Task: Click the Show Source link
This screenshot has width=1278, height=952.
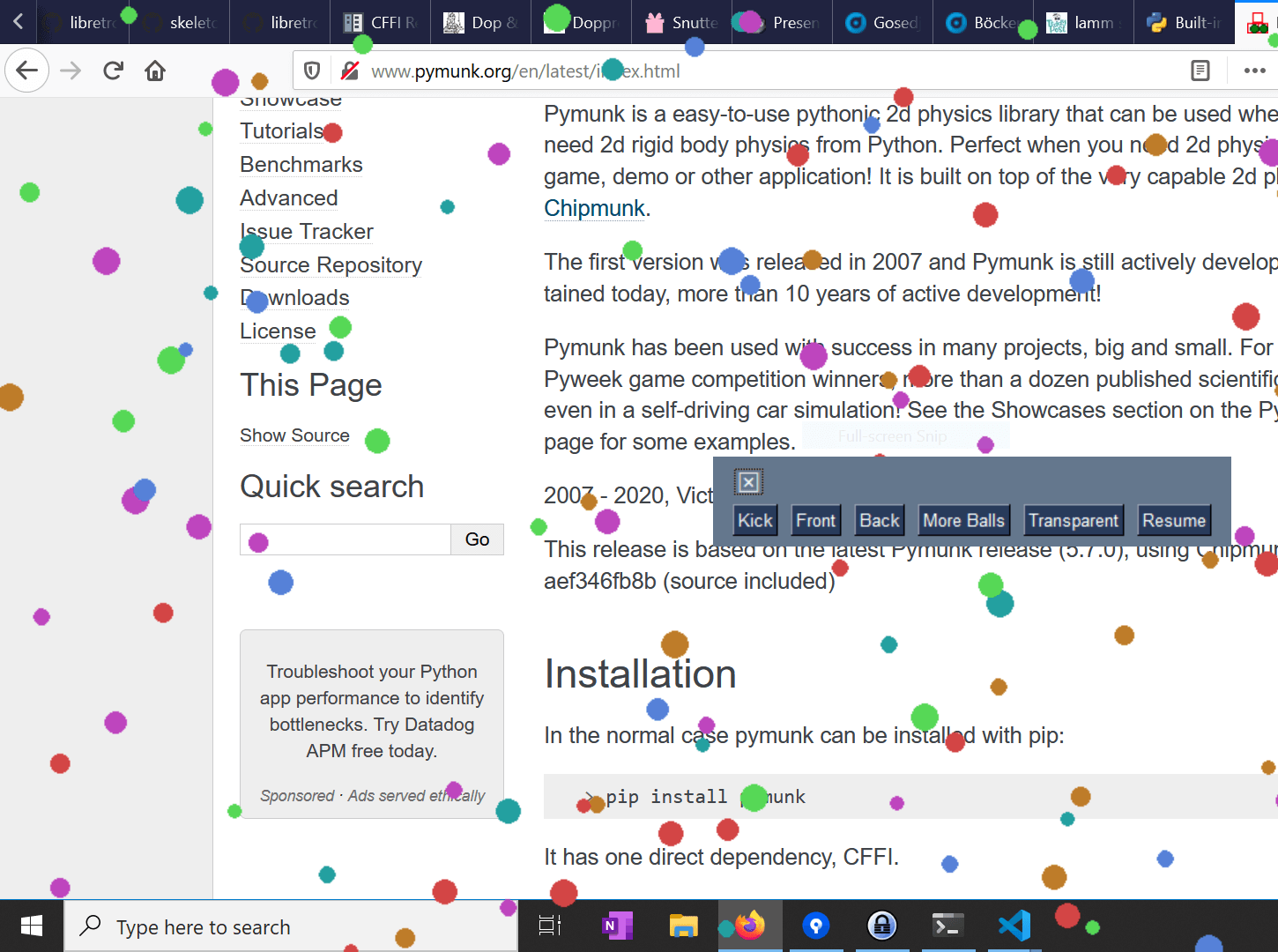Action: pyautogui.click(x=294, y=435)
